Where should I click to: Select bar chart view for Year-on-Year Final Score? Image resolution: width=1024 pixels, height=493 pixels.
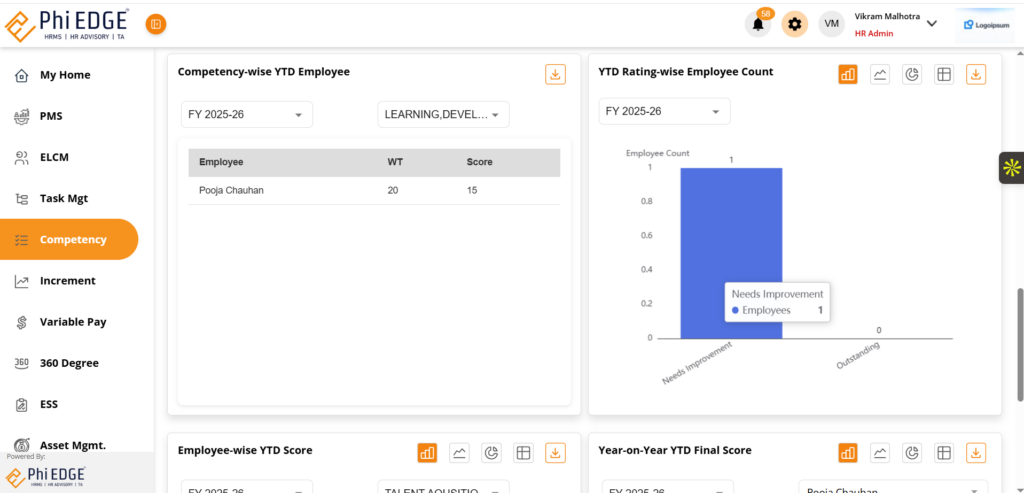[x=848, y=453]
